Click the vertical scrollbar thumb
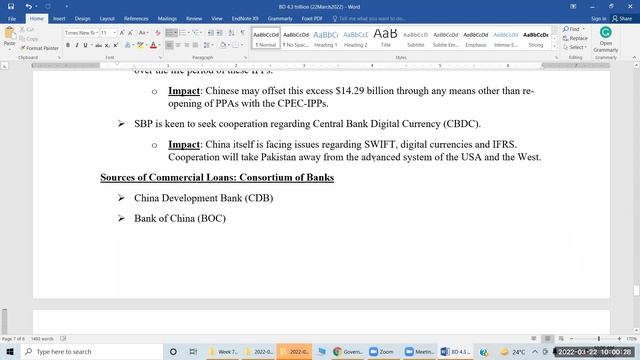 pos(636,290)
